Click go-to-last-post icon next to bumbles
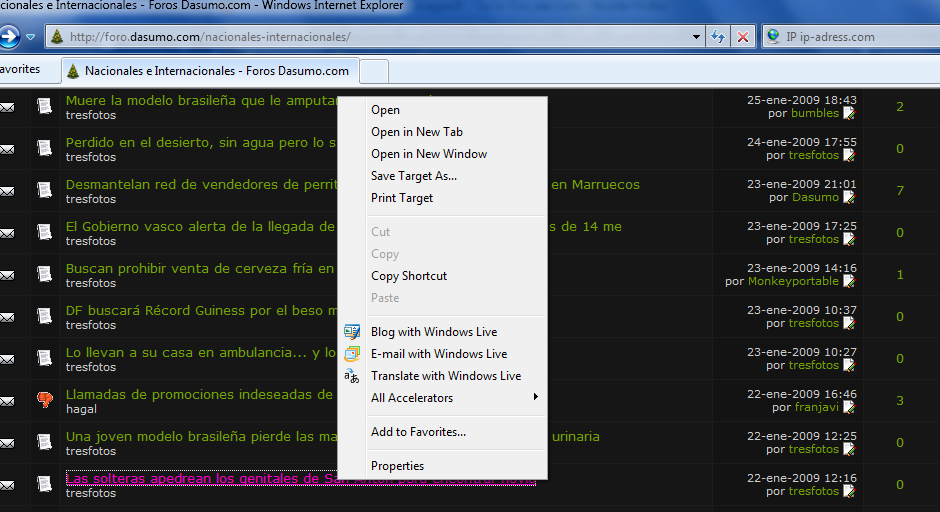 pyautogui.click(x=849, y=113)
